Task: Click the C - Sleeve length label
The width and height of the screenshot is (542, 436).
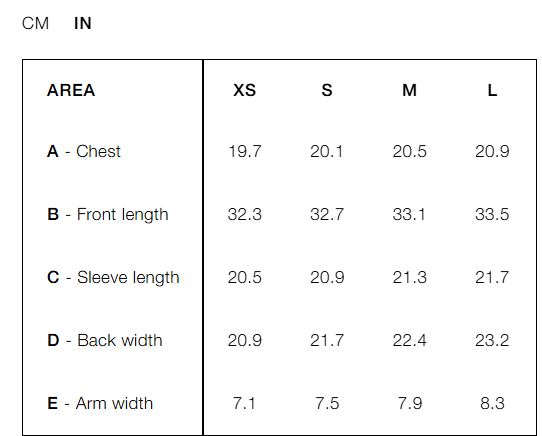Action: point(113,277)
